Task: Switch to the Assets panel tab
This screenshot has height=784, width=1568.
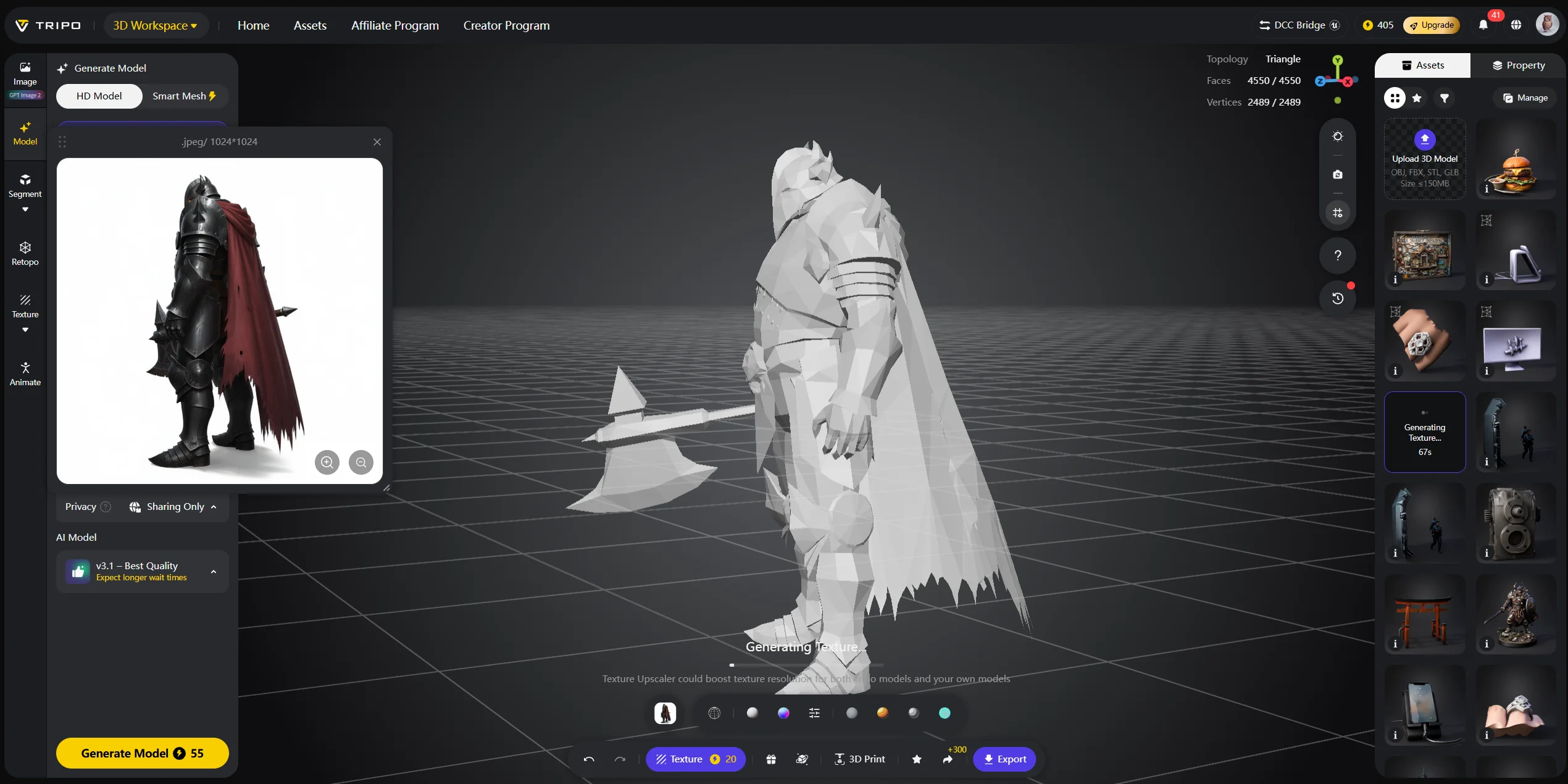Action: coord(1422,65)
